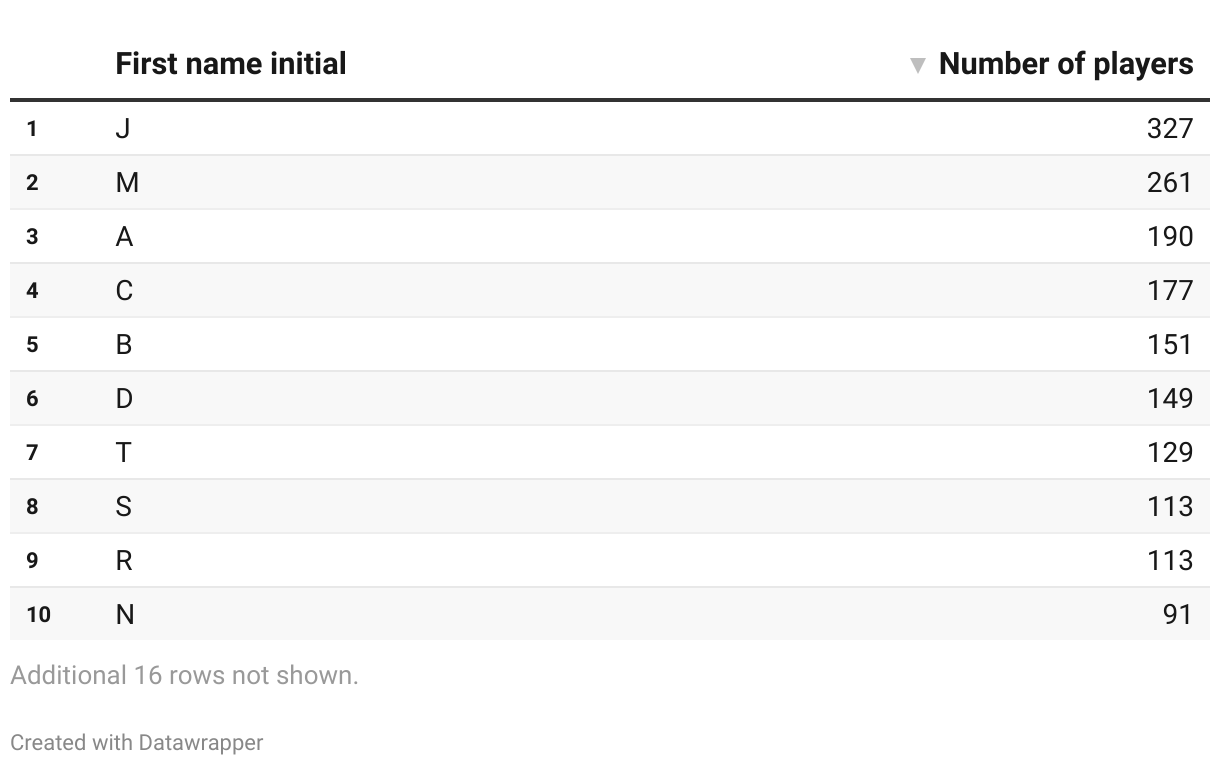1220x766 pixels.
Task: Select the initial C cell
Action: 124,290
